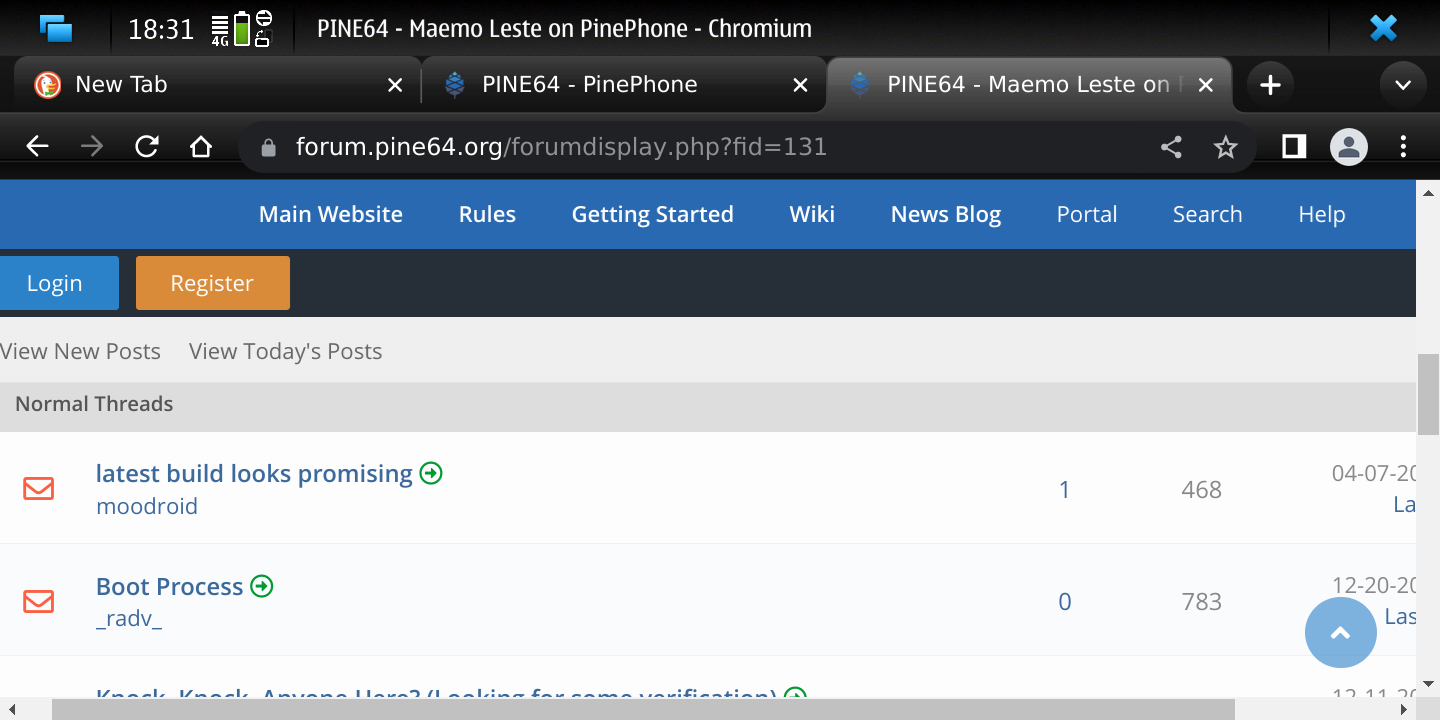Jump to latest post in 'latest build' thread

pos(431,473)
